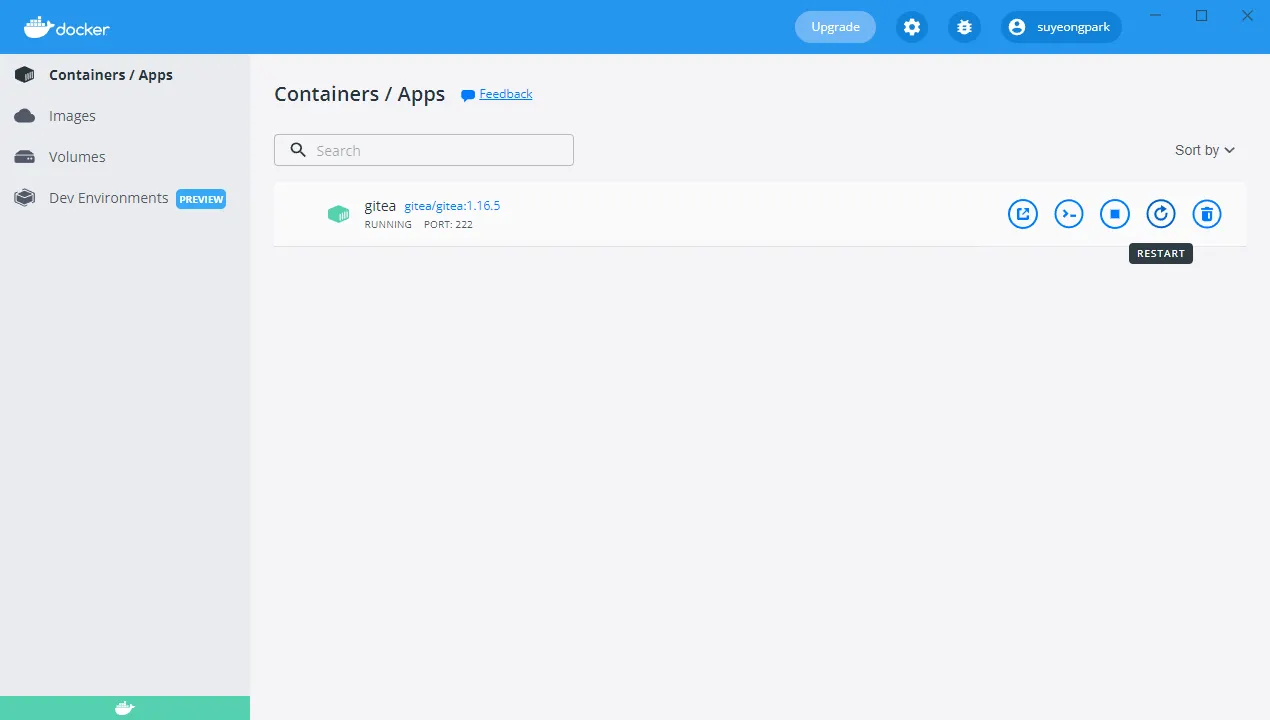
Task: Click the feedback speech bubble icon
Action: (467, 95)
